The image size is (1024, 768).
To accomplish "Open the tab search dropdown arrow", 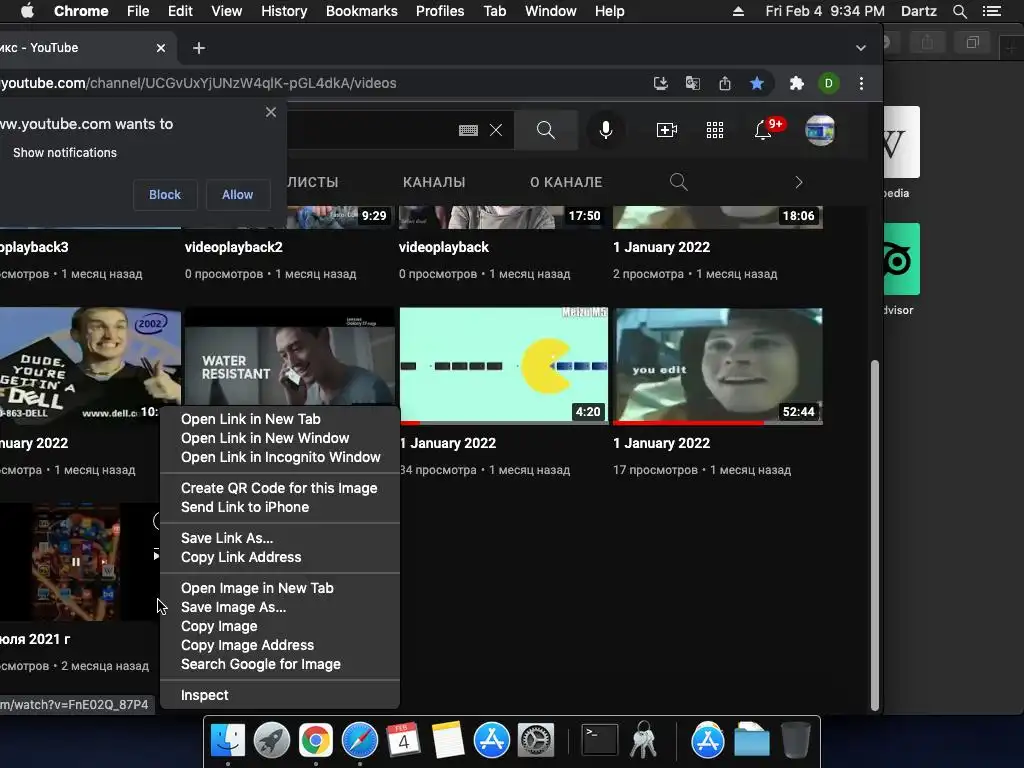I will pos(861,48).
